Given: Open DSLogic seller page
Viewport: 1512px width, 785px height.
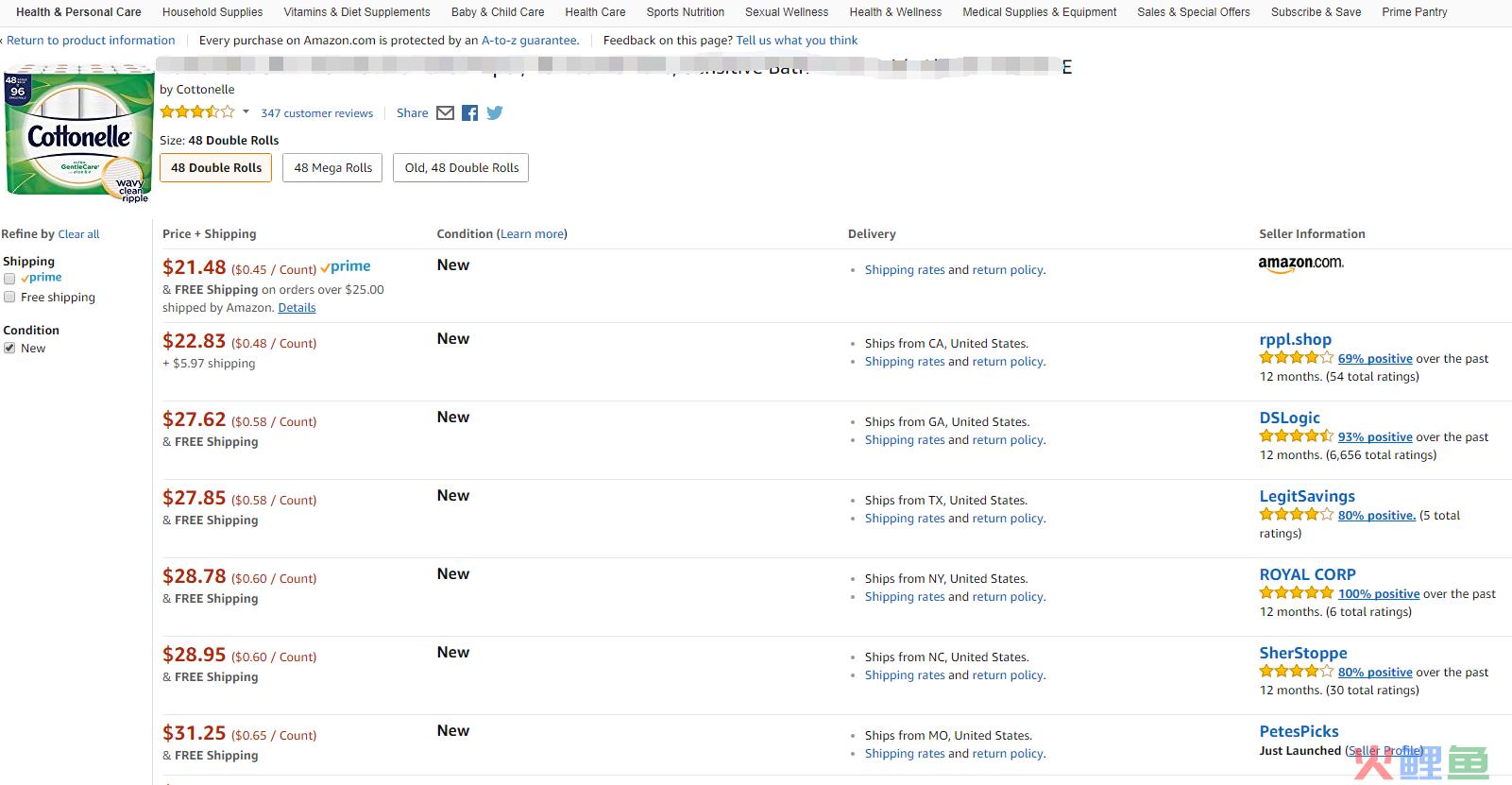Looking at the screenshot, I should point(1290,418).
